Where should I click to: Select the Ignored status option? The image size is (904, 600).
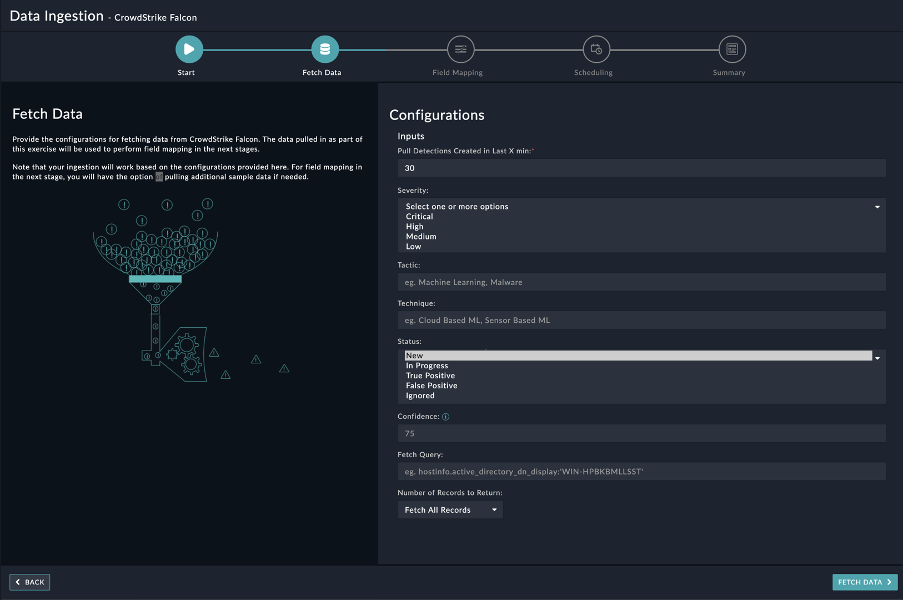click(x=420, y=396)
